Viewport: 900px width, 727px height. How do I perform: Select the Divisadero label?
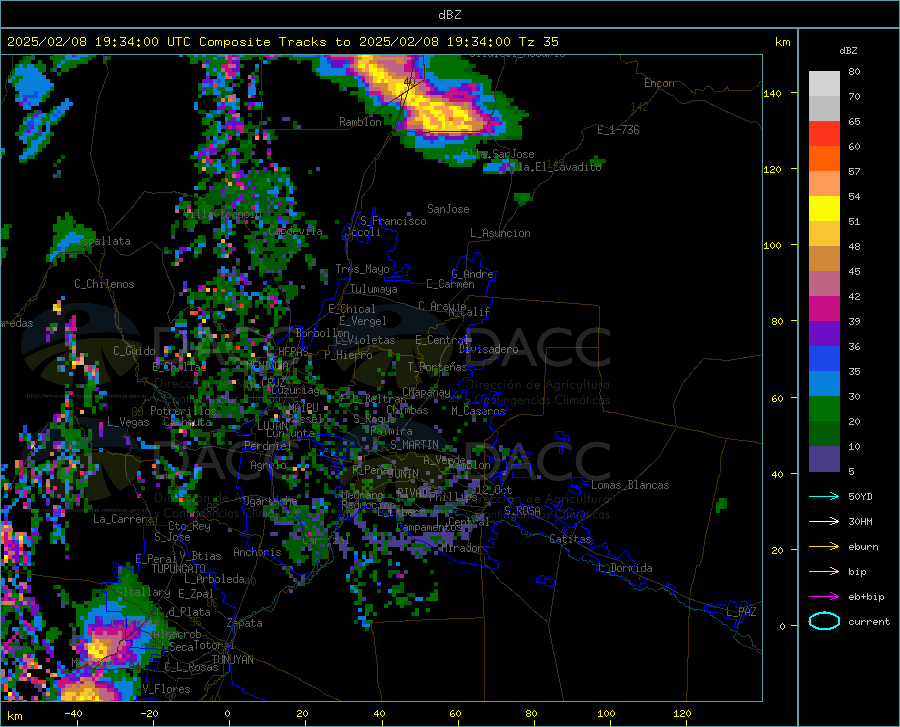click(x=488, y=349)
